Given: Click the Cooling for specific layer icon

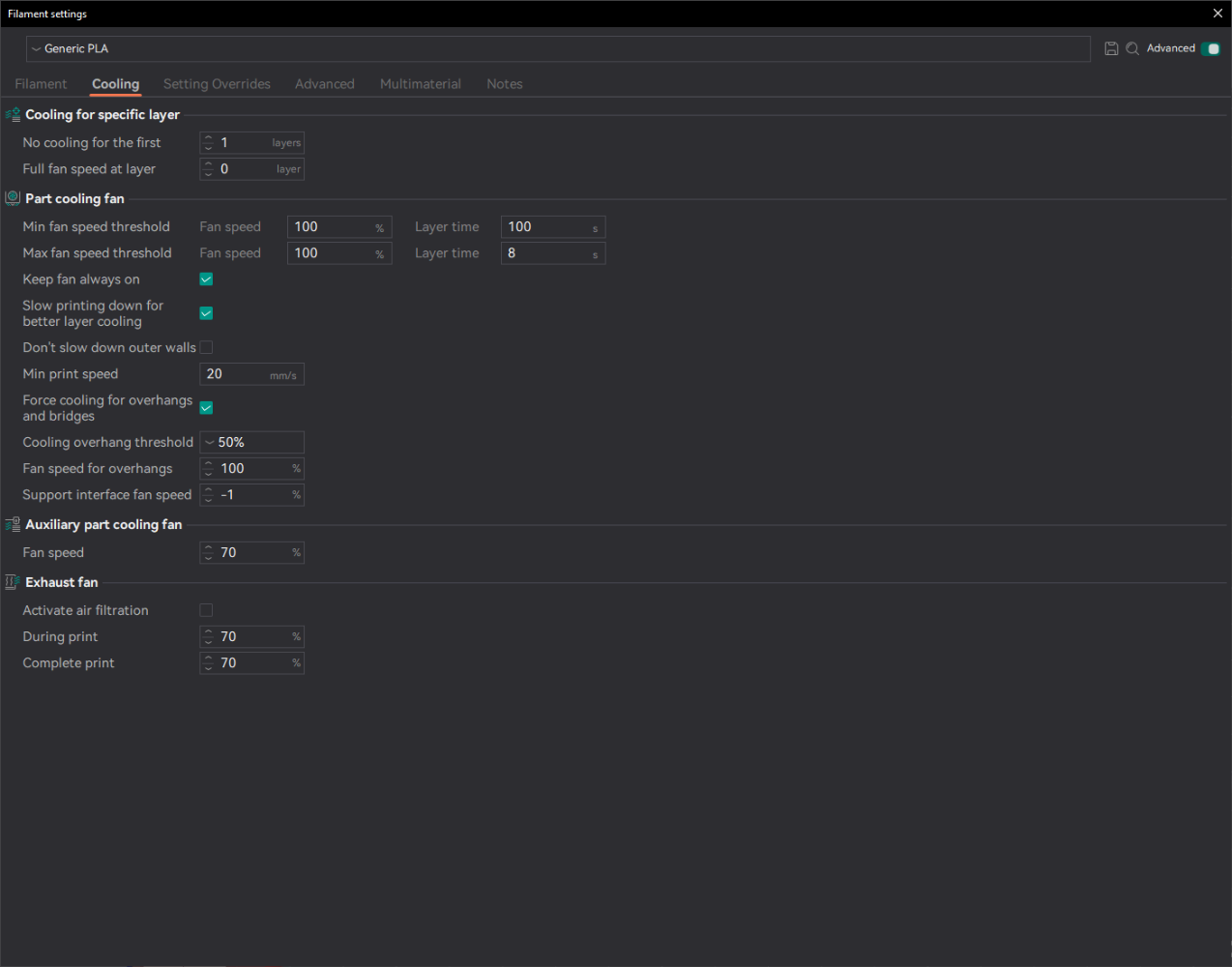Looking at the screenshot, I should click(13, 114).
